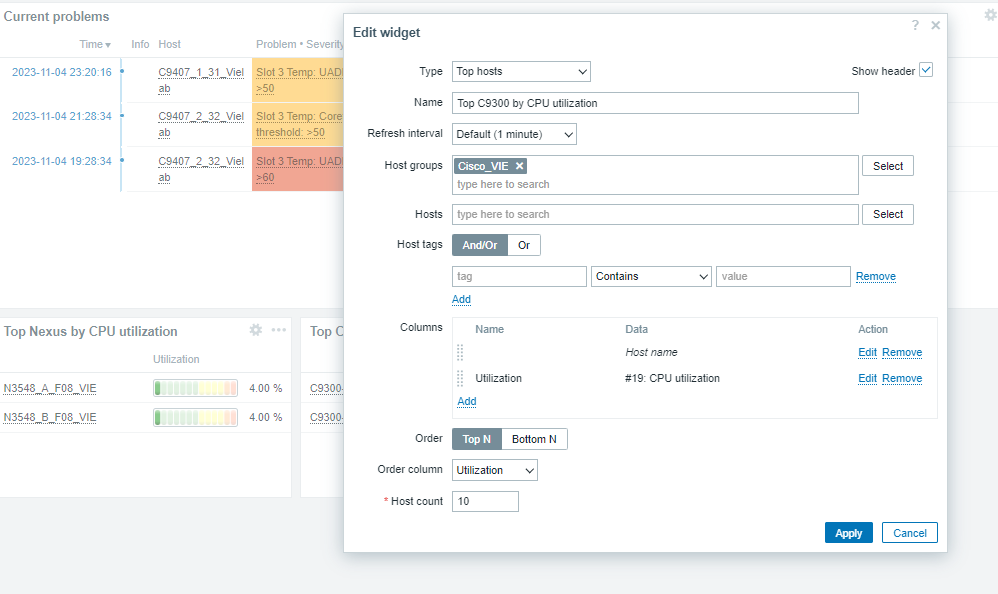This screenshot has width=998, height=594.
Task: Remove Cisco_VIE tag from Host groups
Action: [519, 166]
